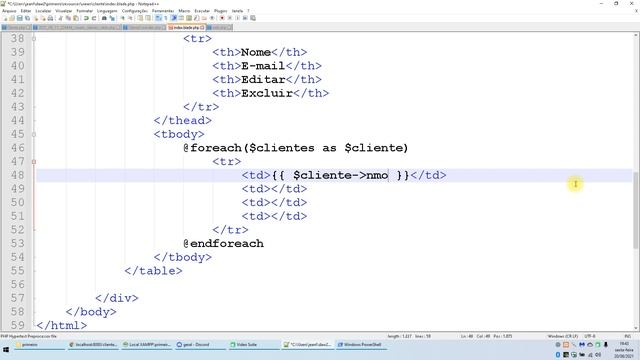640x360 pixels.
Task: Click Windows (CR LF) in the status bar
Action: [x=563, y=336]
